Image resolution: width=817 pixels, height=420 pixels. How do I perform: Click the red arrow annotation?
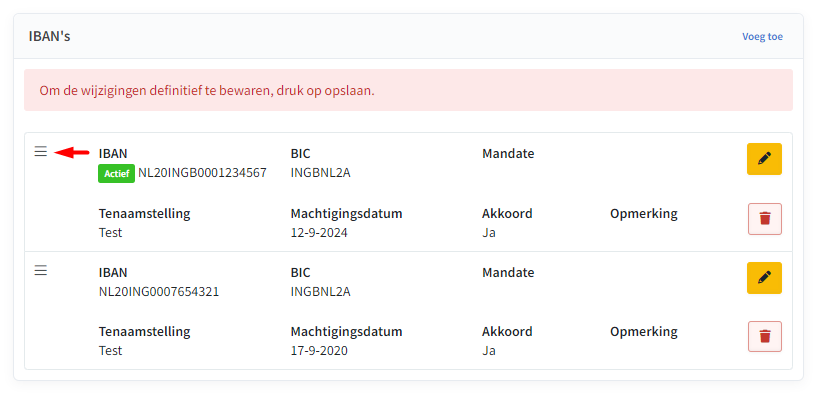pos(72,153)
